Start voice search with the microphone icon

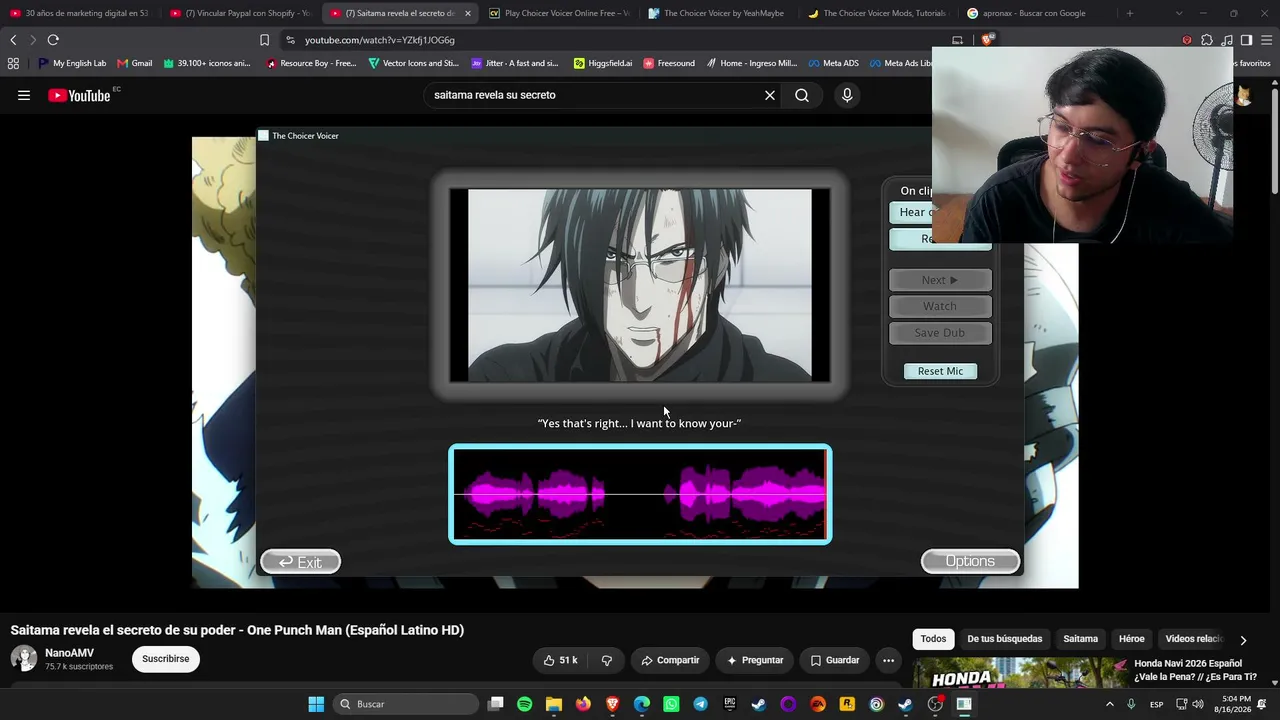[x=847, y=95]
